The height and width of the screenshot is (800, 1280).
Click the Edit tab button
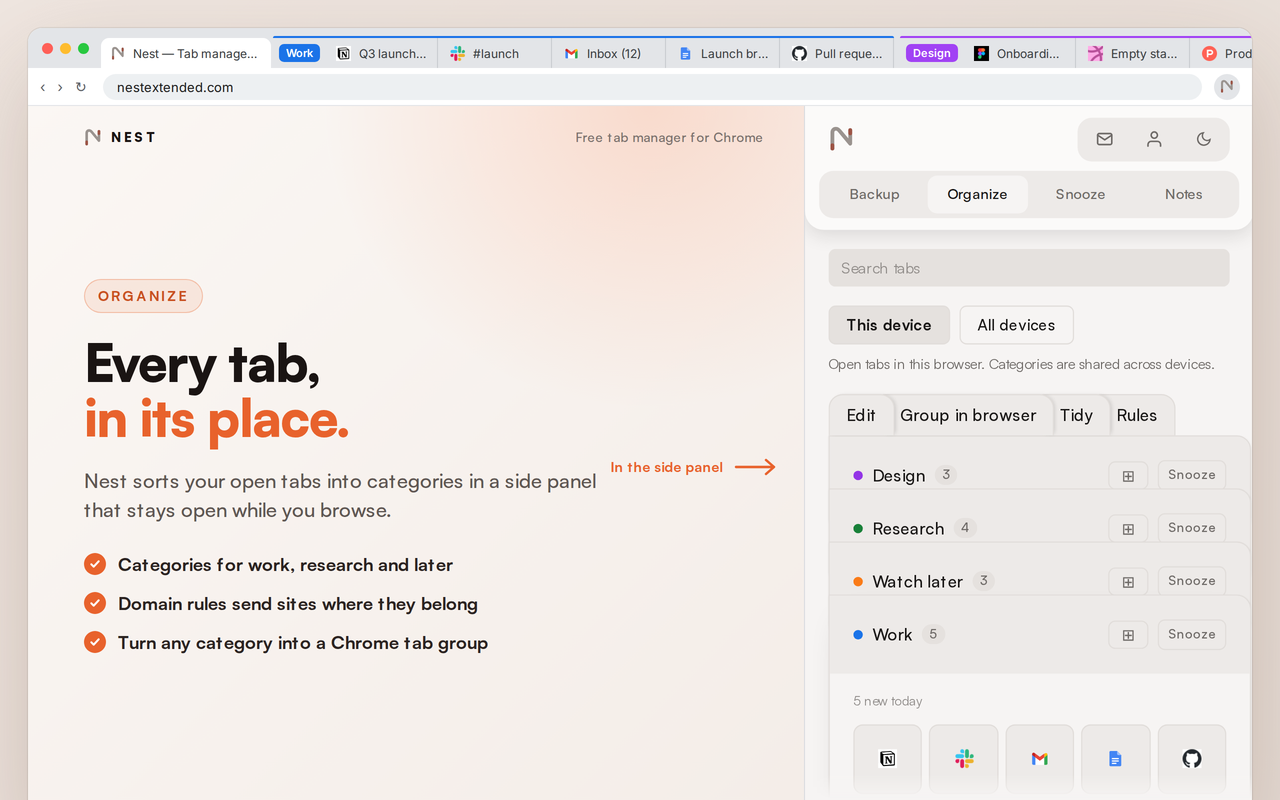coord(861,415)
